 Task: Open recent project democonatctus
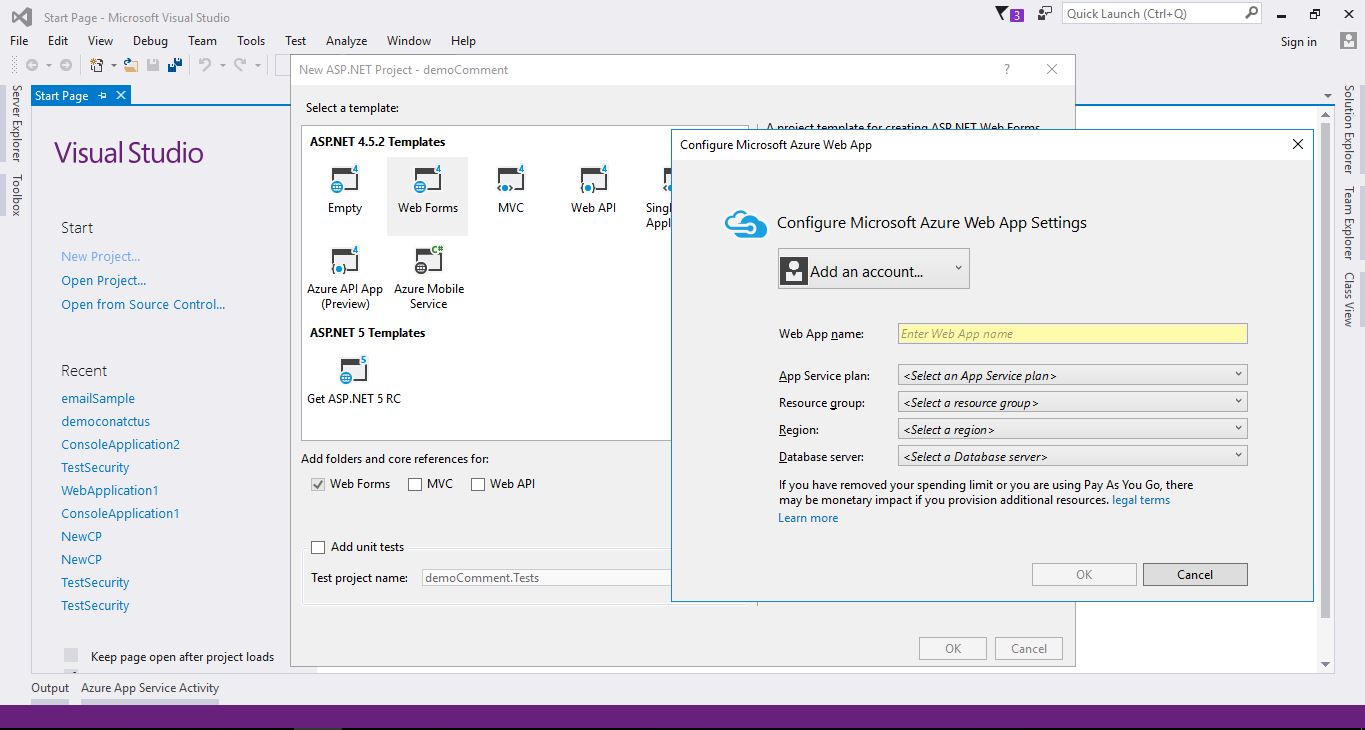point(106,422)
